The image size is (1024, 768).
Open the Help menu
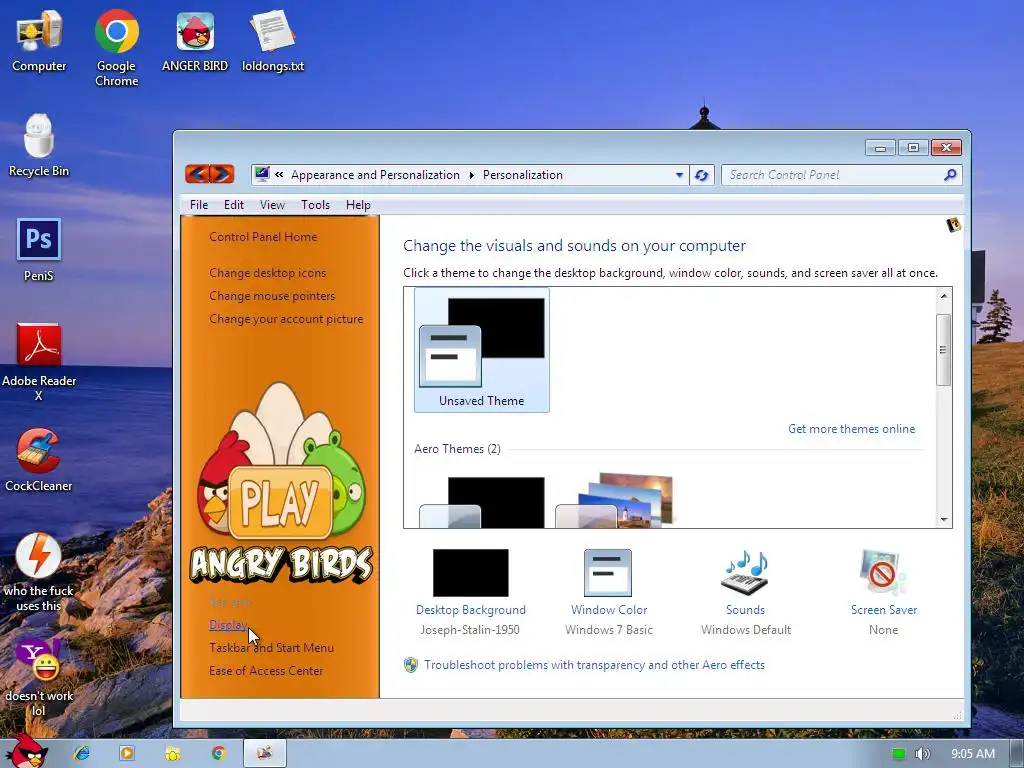358,204
